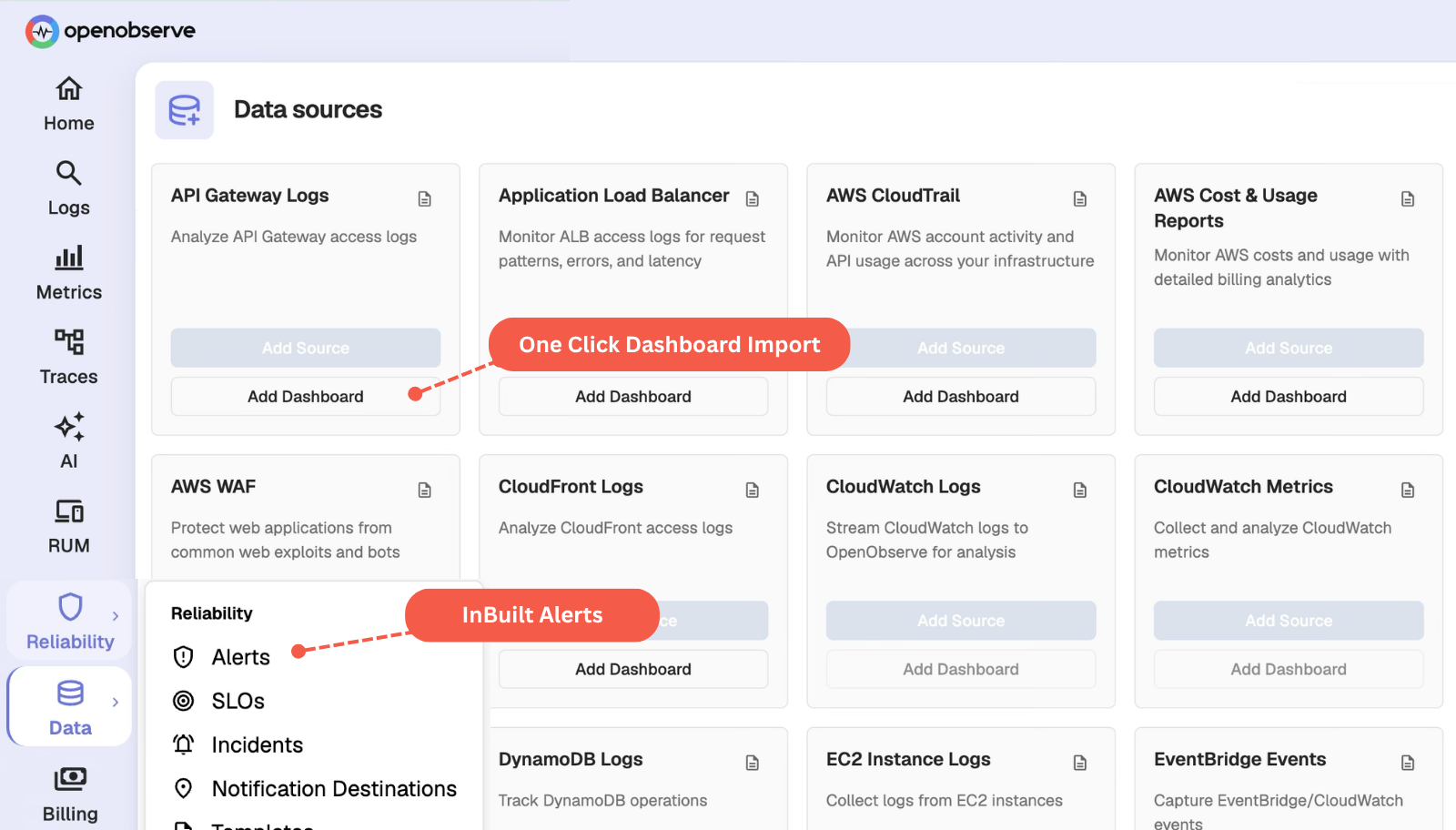This screenshot has width=1456, height=830.
Task: Click the AWS CloudTrail document icon
Action: [1080, 198]
